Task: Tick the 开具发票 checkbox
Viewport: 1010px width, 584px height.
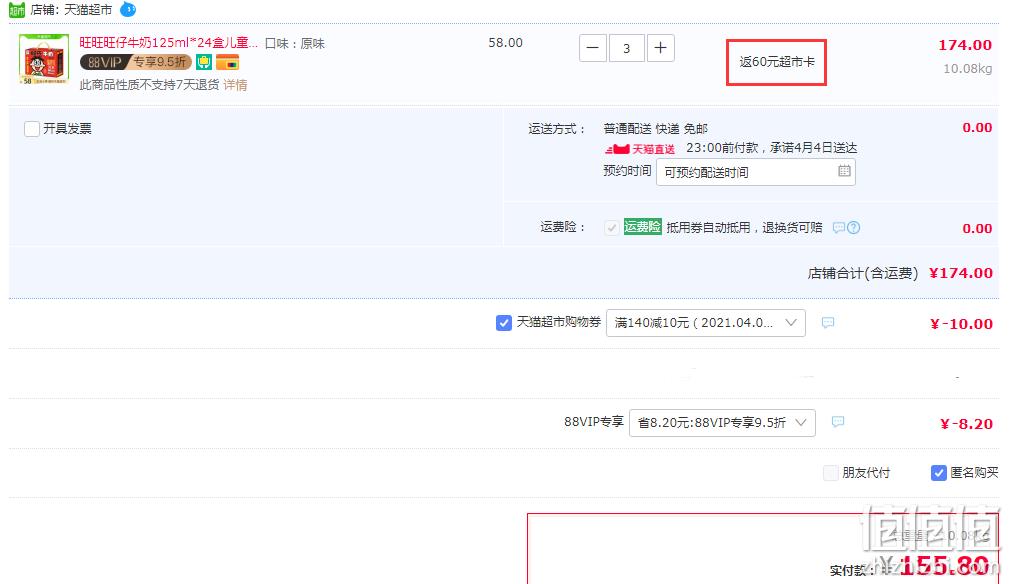Action: (x=32, y=129)
